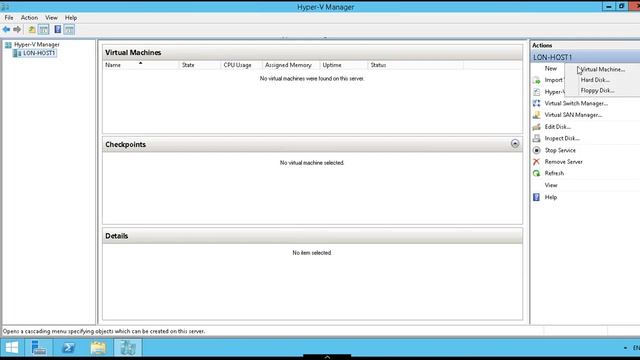640x360 pixels.
Task: Click the Import Virtual Machine icon
Action: point(536,80)
